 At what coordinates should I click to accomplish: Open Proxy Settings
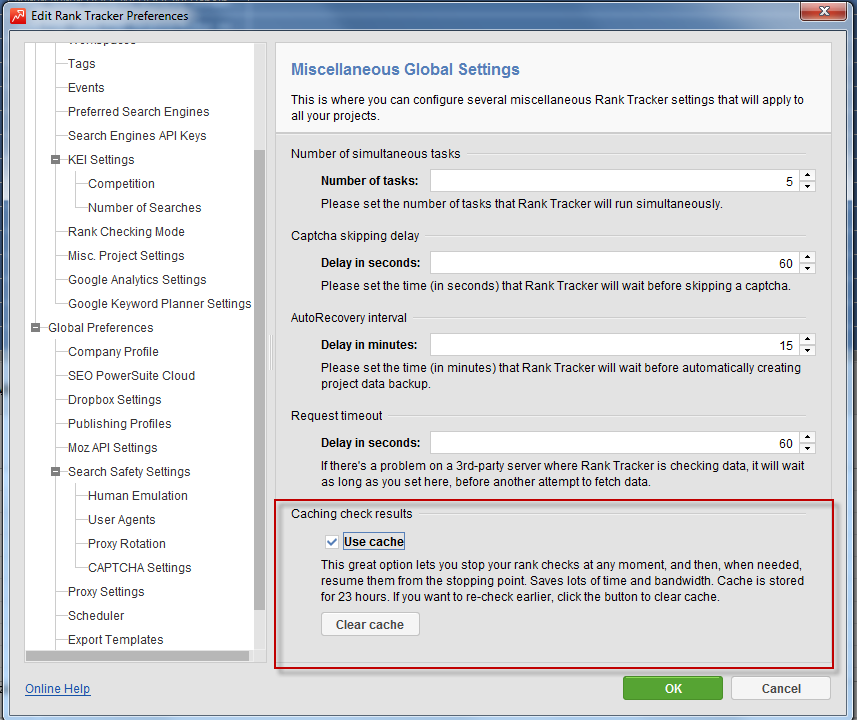click(x=106, y=592)
